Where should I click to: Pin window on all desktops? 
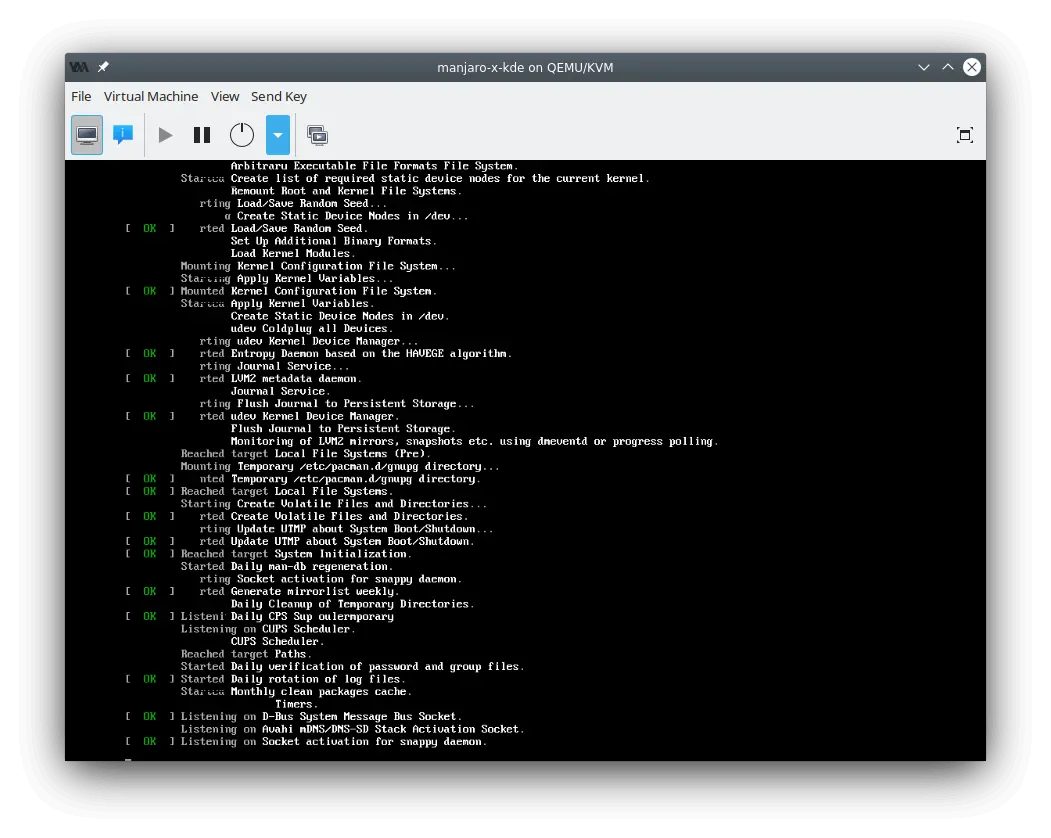(103, 67)
